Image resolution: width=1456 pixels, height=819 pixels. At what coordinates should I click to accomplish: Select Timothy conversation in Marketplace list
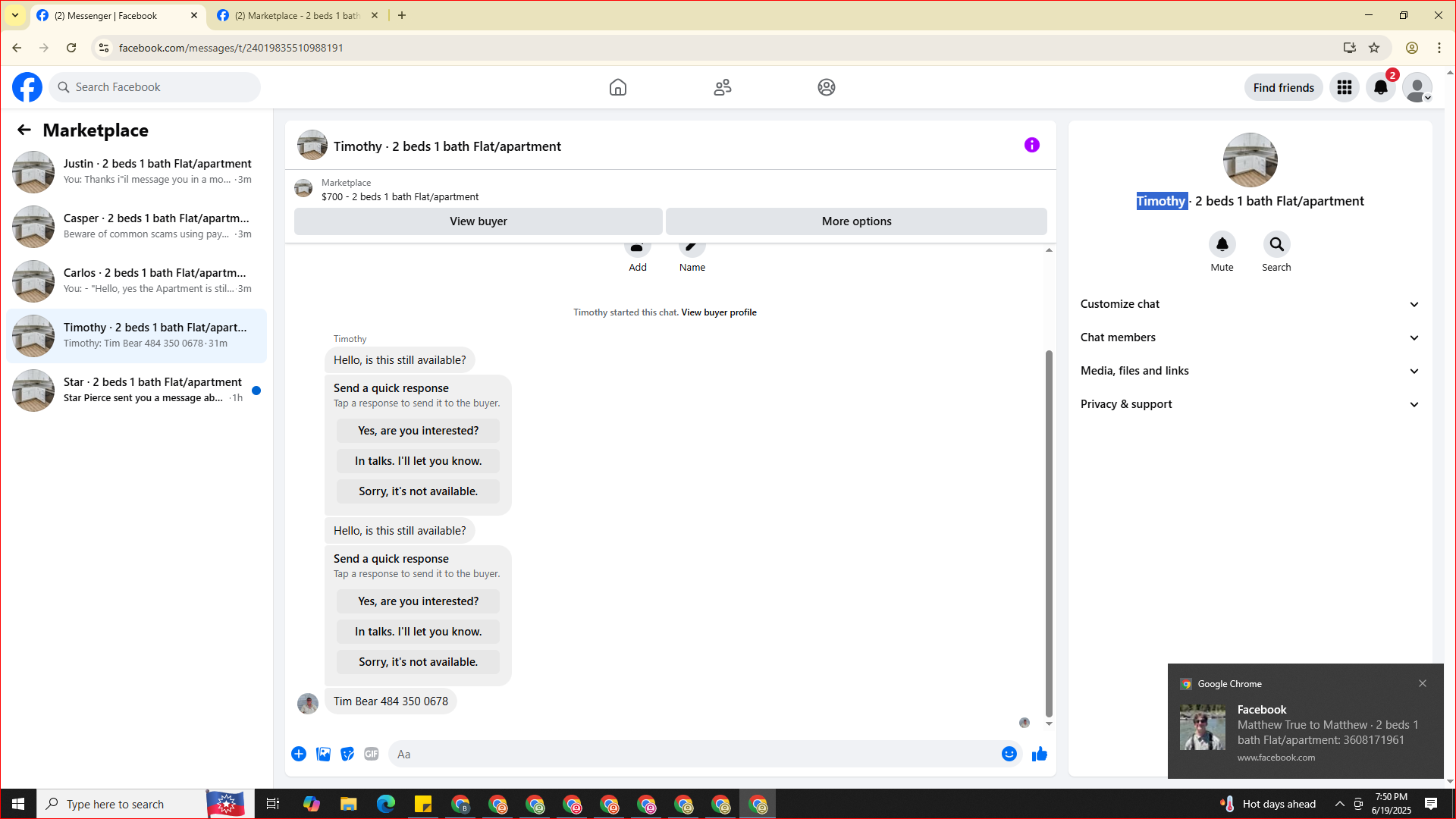136,336
